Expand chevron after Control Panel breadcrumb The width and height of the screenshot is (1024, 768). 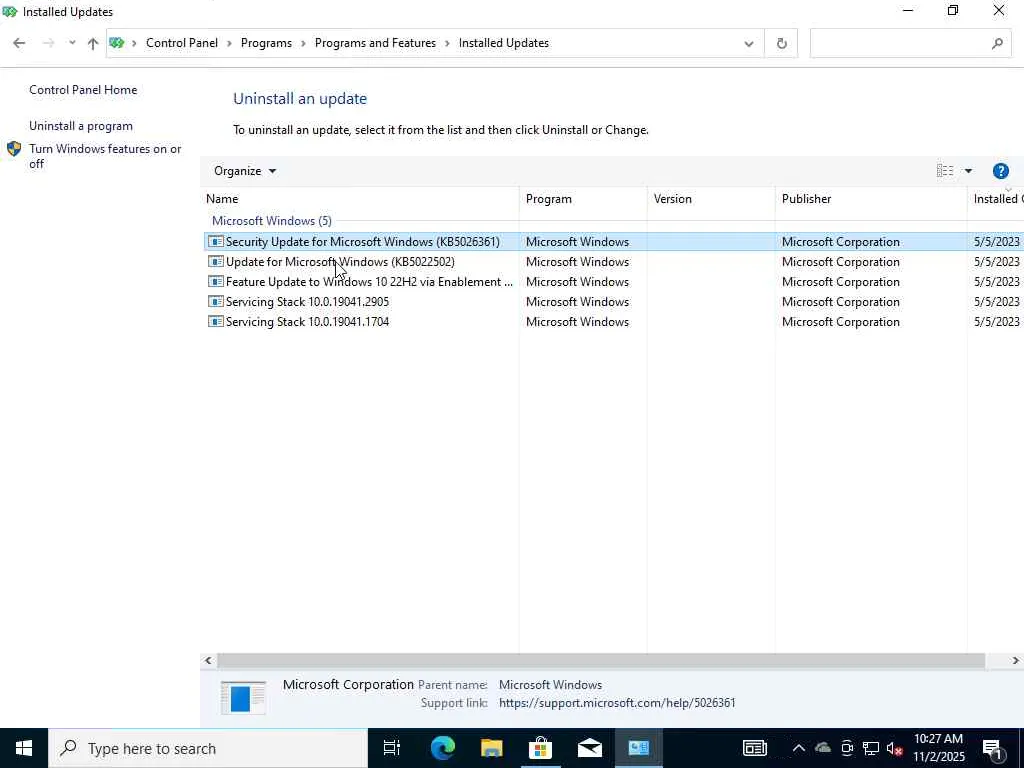tap(229, 44)
